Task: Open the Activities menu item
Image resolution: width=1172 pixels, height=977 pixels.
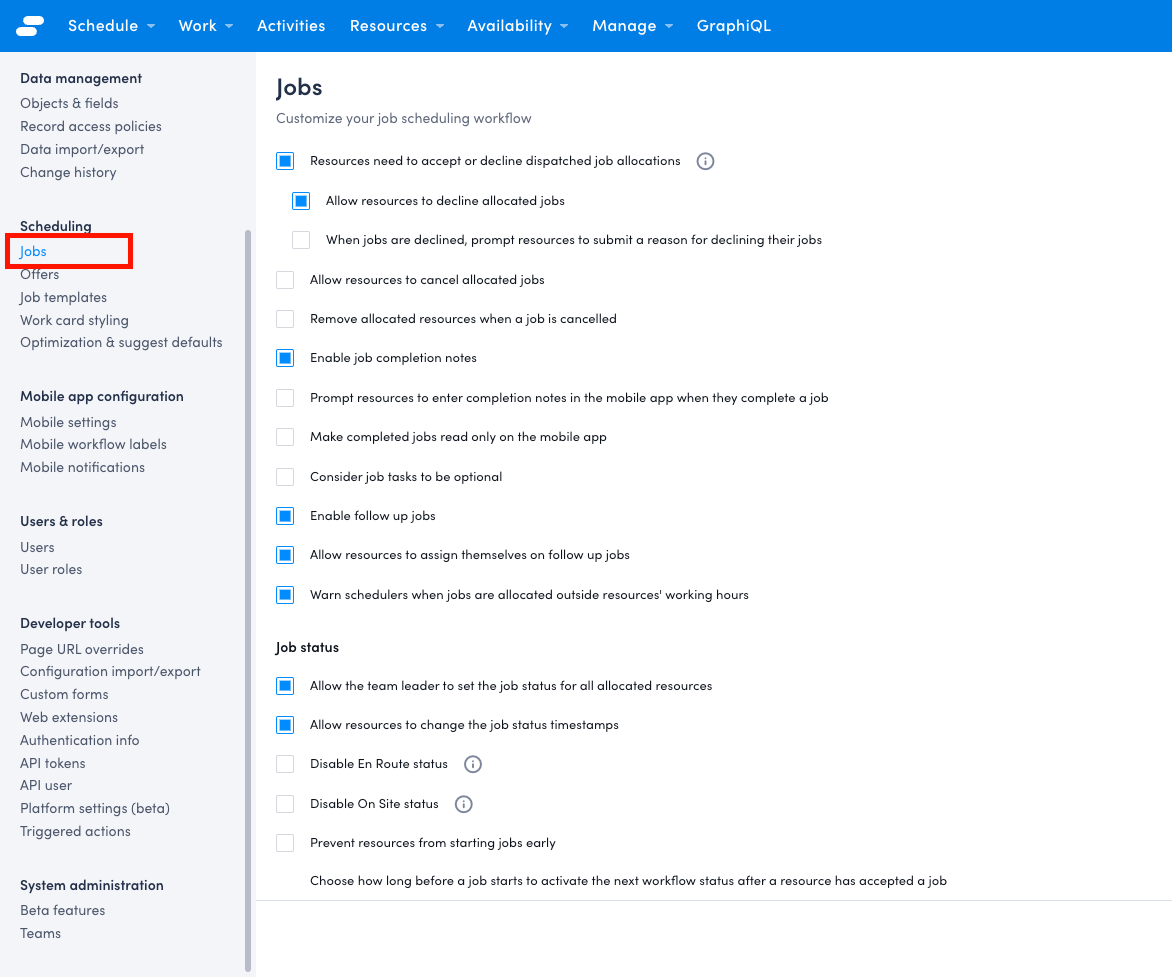Action: coord(291,25)
